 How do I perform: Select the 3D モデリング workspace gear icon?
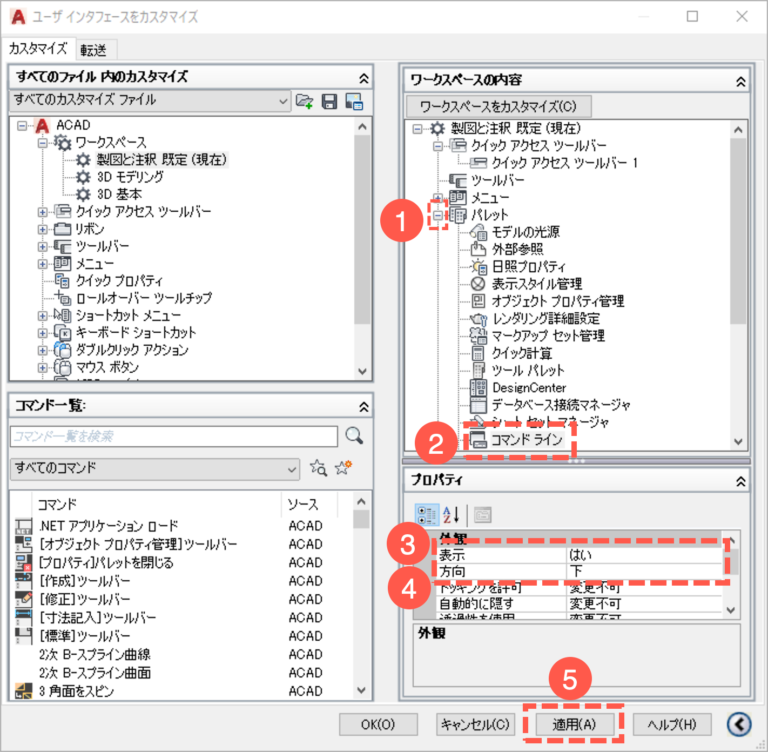click(x=83, y=177)
